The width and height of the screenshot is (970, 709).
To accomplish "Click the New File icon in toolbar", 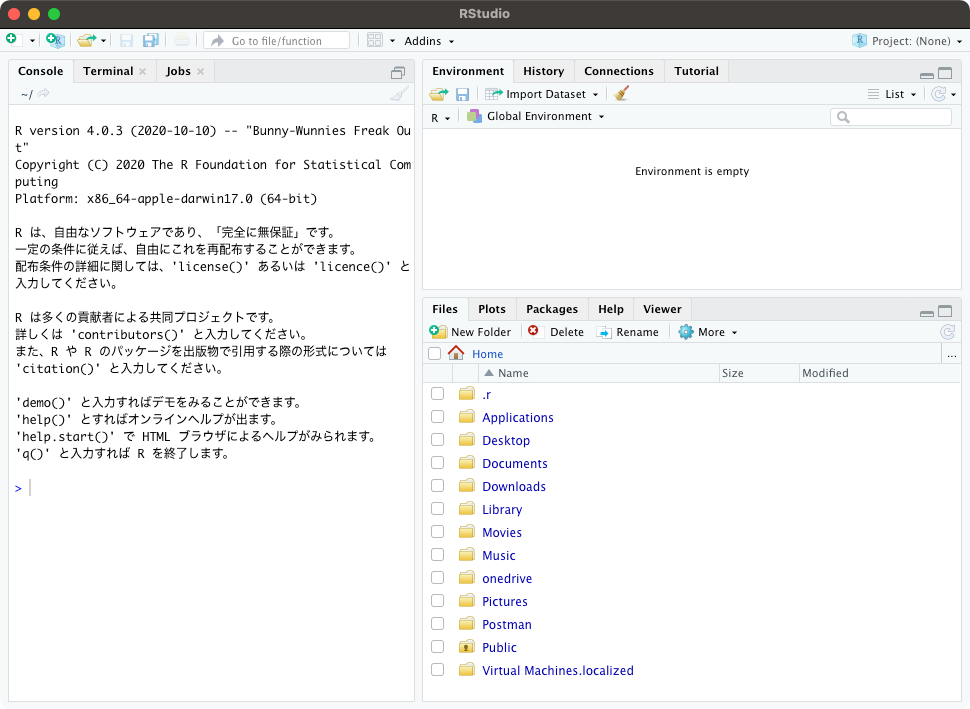I will pos(12,40).
